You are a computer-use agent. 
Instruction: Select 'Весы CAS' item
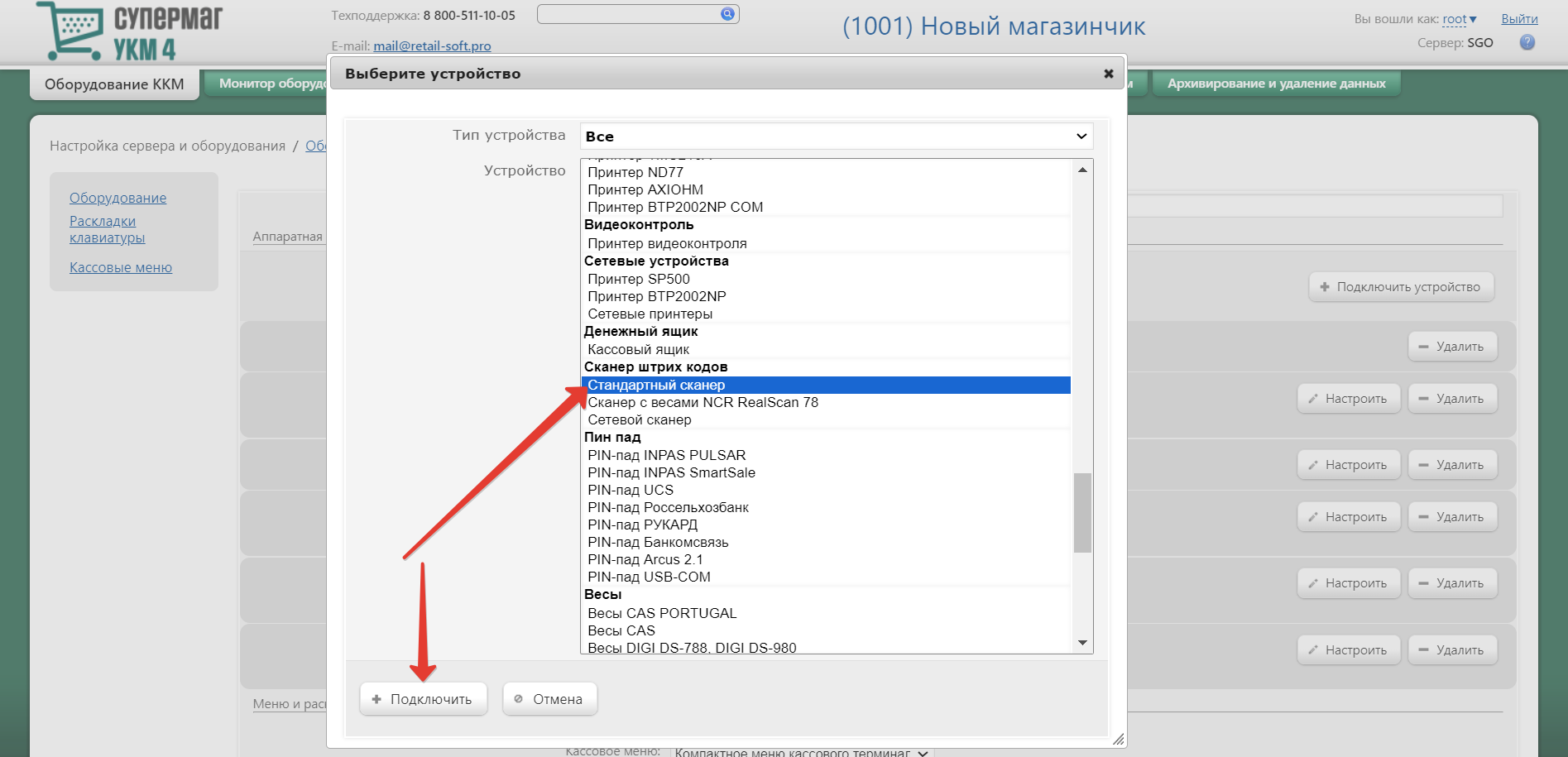826,630
